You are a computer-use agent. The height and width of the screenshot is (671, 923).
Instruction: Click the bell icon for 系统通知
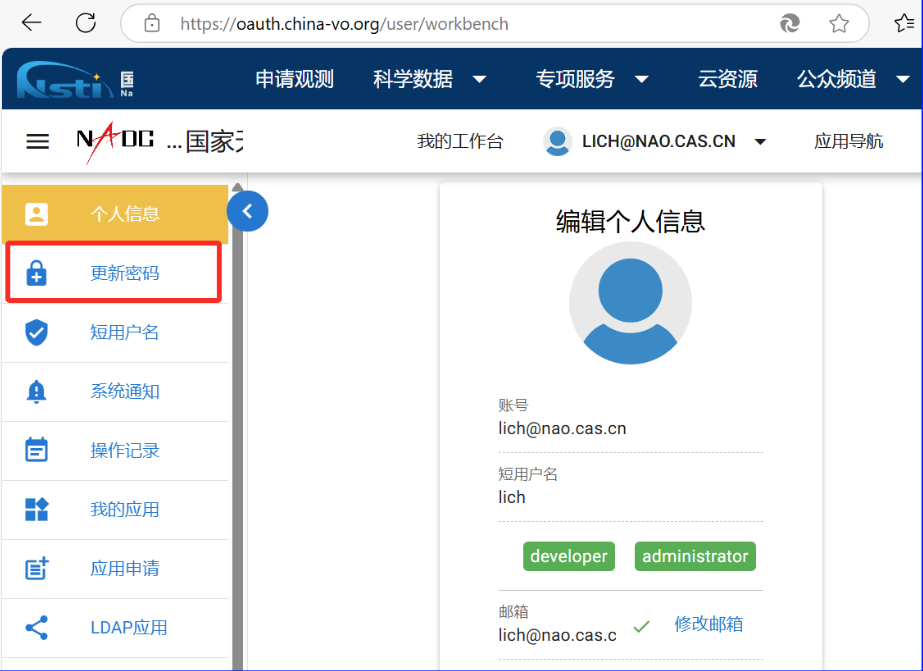[x=36, y=392]
